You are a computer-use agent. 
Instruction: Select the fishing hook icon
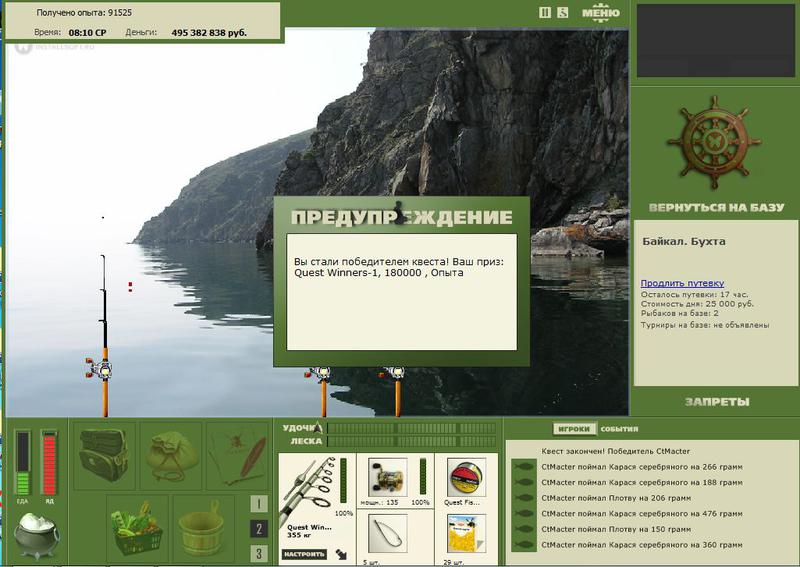(x=387, y=534)
